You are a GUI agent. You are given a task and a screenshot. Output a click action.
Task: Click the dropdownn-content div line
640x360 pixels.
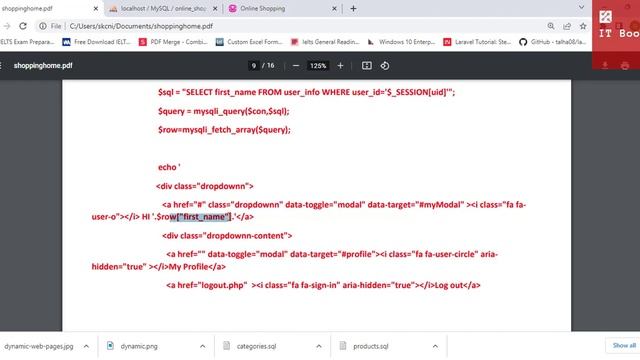[x=227, y=236]
